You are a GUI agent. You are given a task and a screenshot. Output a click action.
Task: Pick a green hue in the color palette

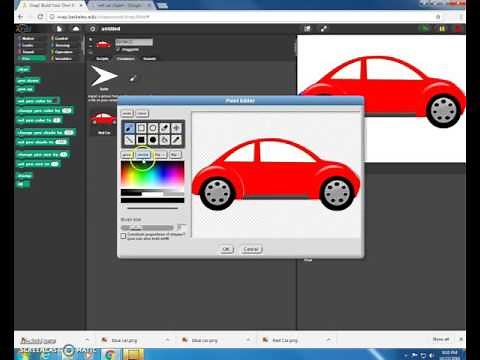(142, 172)
